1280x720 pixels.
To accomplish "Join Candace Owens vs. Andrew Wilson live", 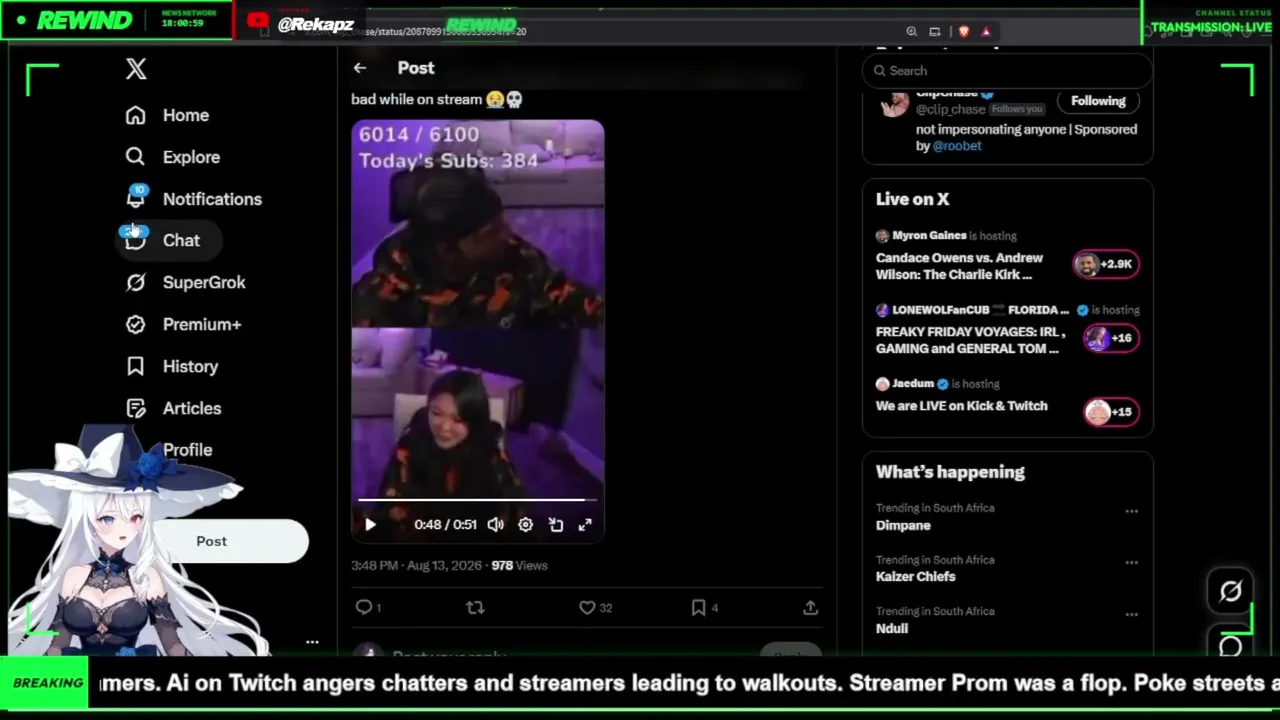I will point(960,266).
